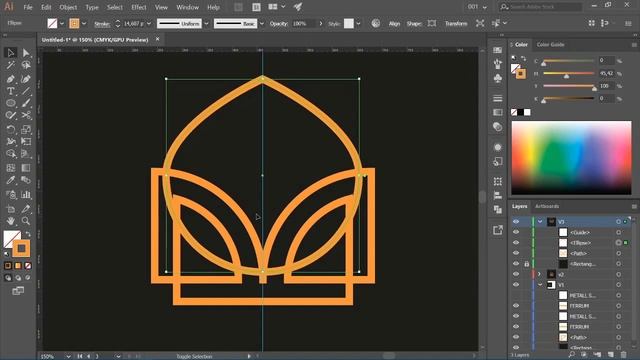
Task: Open the fill swatch dropdown
Action: [62, 24]
